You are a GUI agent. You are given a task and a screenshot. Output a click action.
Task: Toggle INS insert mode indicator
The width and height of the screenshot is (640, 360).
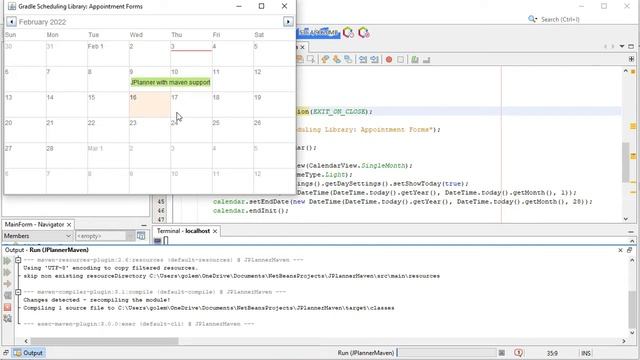[x=586, y=353]
